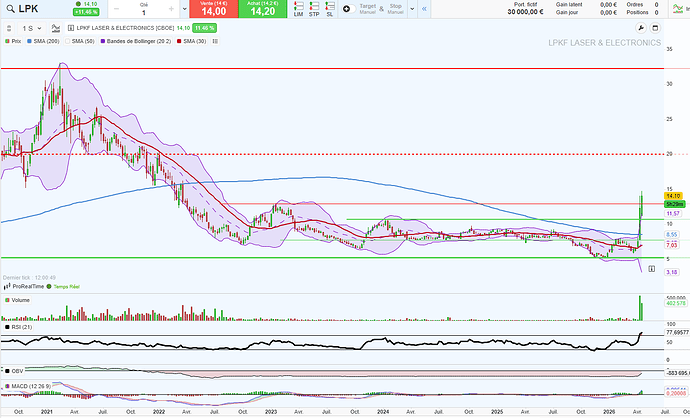Place an SL stop-limit order
This screenshot has height=418, width=690.
pyautogui.click(x=330, y=9)
